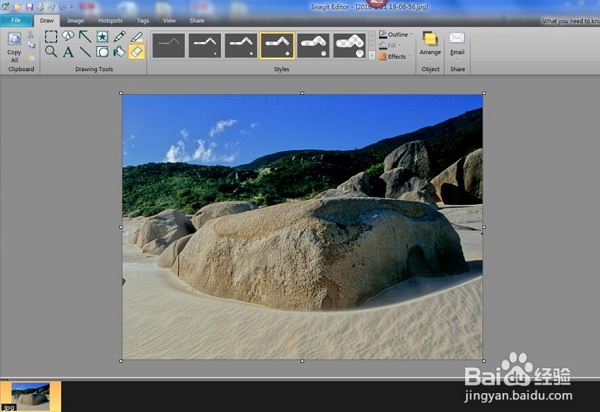This screenshot has width=600, height=412.
Task: Select the Selection rectangle tool
Action: 51,37
